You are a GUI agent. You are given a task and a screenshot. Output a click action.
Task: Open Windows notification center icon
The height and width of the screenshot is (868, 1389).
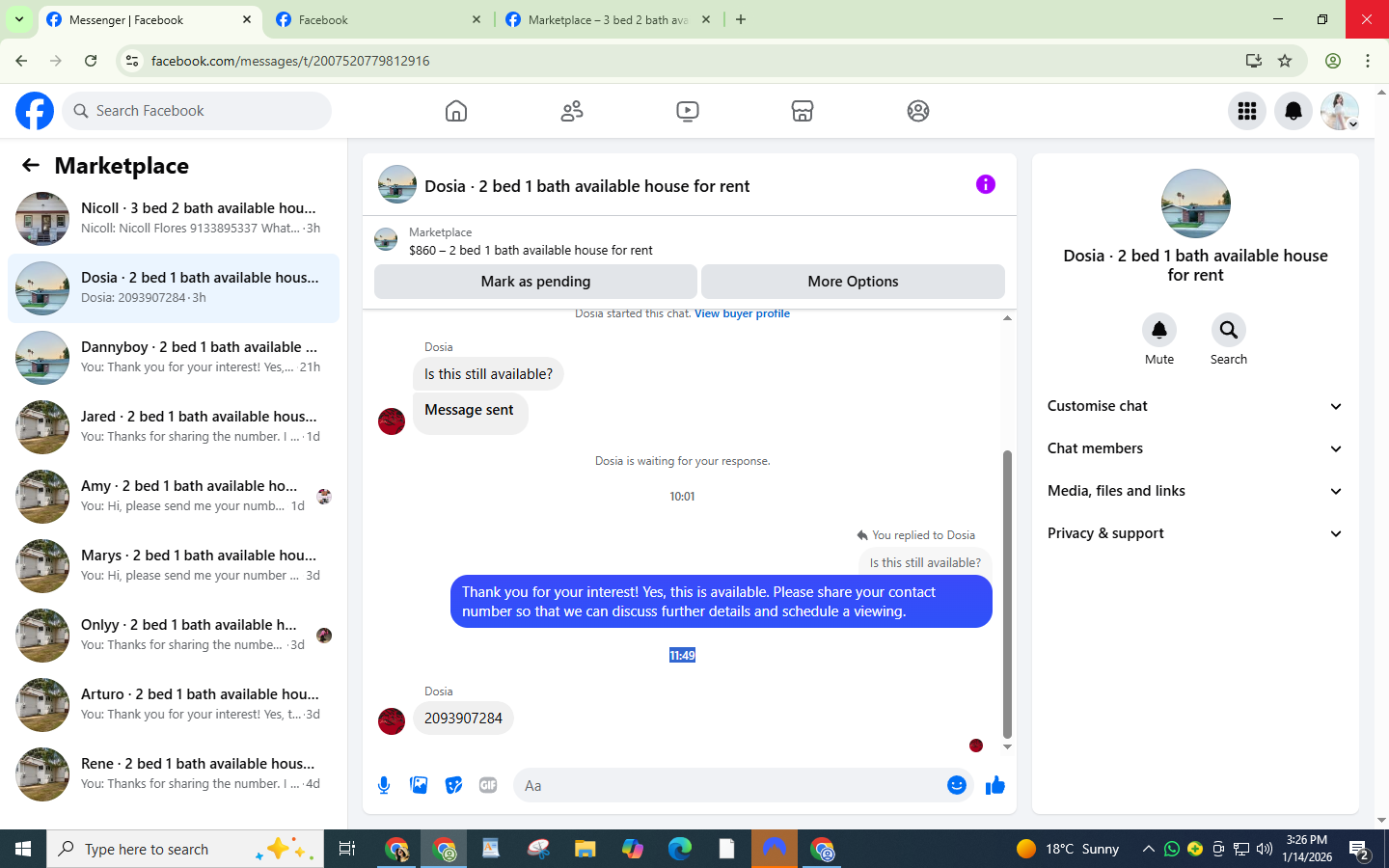coord(1360,850)
